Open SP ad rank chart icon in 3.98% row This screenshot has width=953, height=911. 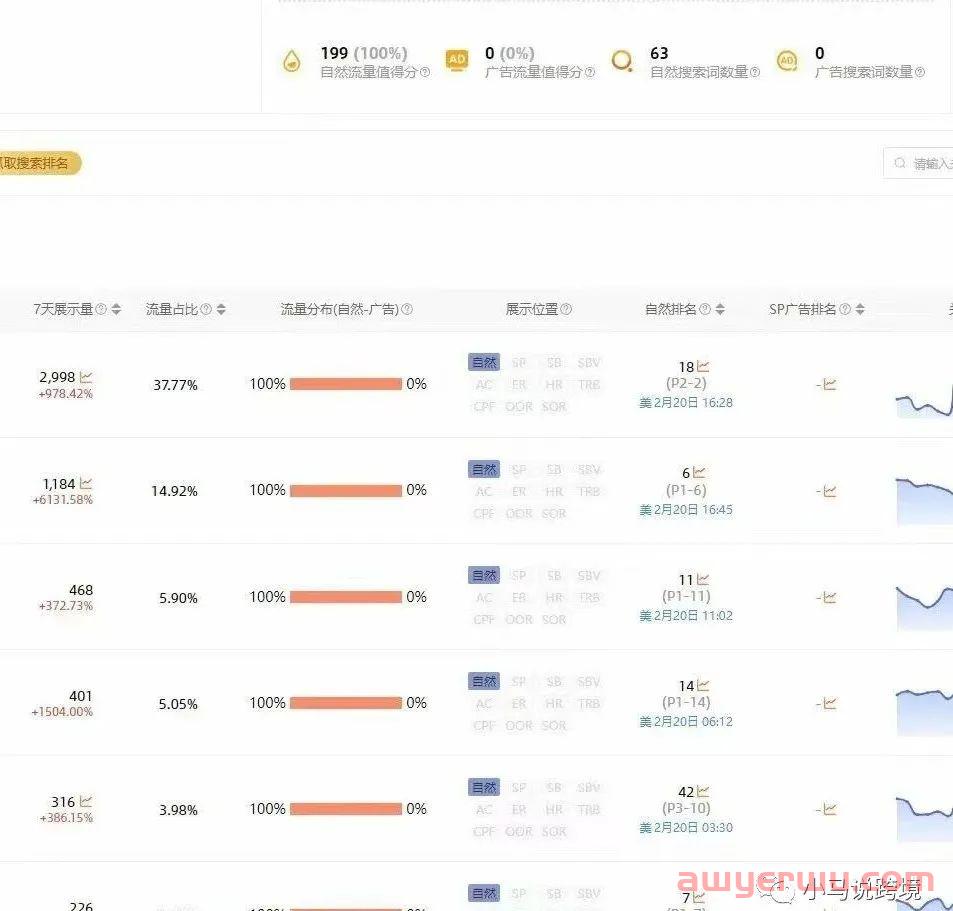pyautogui.click(x=830, y=809)
